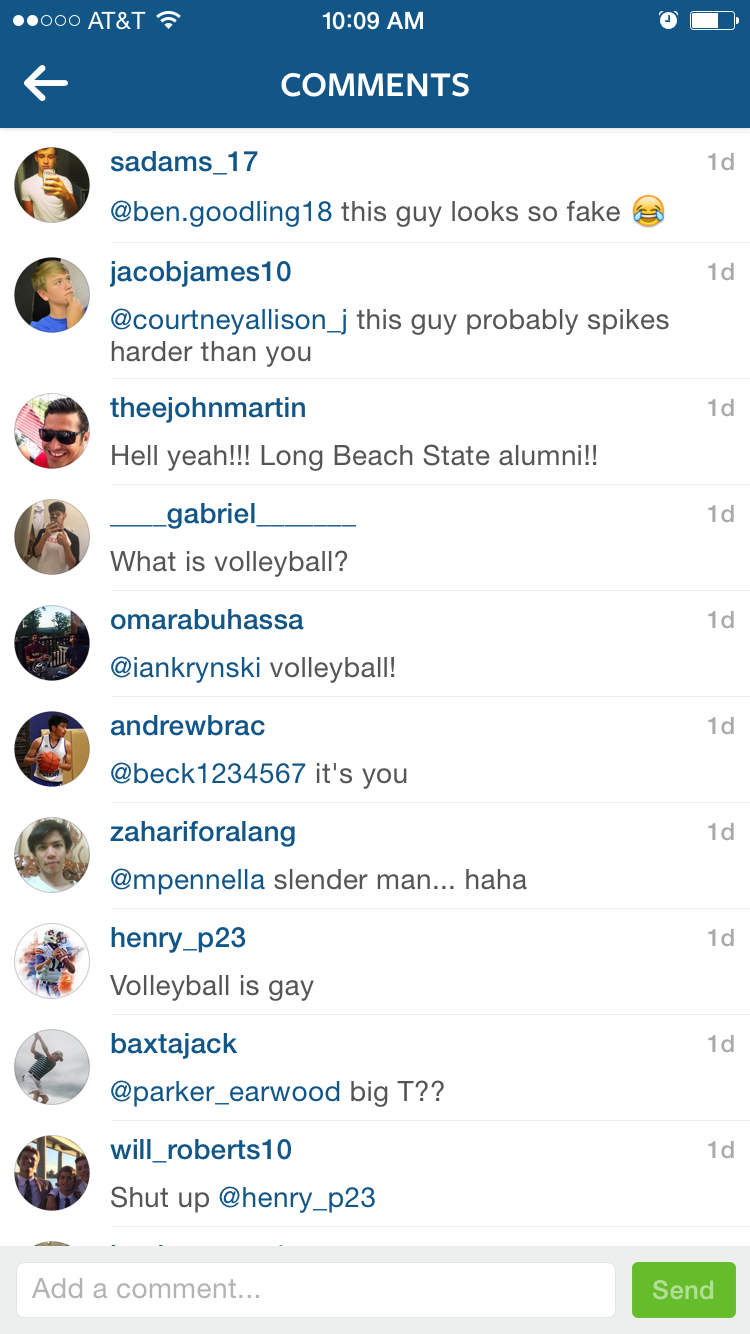750x1334 pixels.
Task: Open the @ben.goodling18 mention
Action: pos(221,212)
